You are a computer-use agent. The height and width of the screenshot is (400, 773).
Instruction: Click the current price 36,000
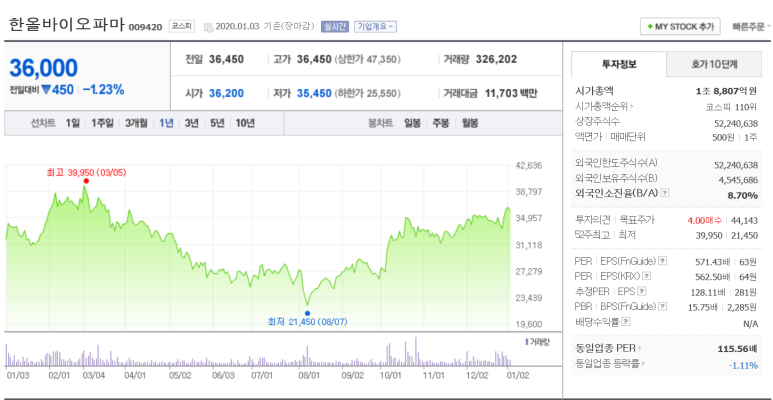point(43,68)
